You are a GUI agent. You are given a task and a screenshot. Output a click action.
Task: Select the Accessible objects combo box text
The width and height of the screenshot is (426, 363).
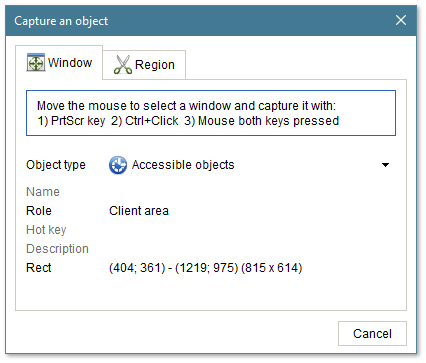183,165
